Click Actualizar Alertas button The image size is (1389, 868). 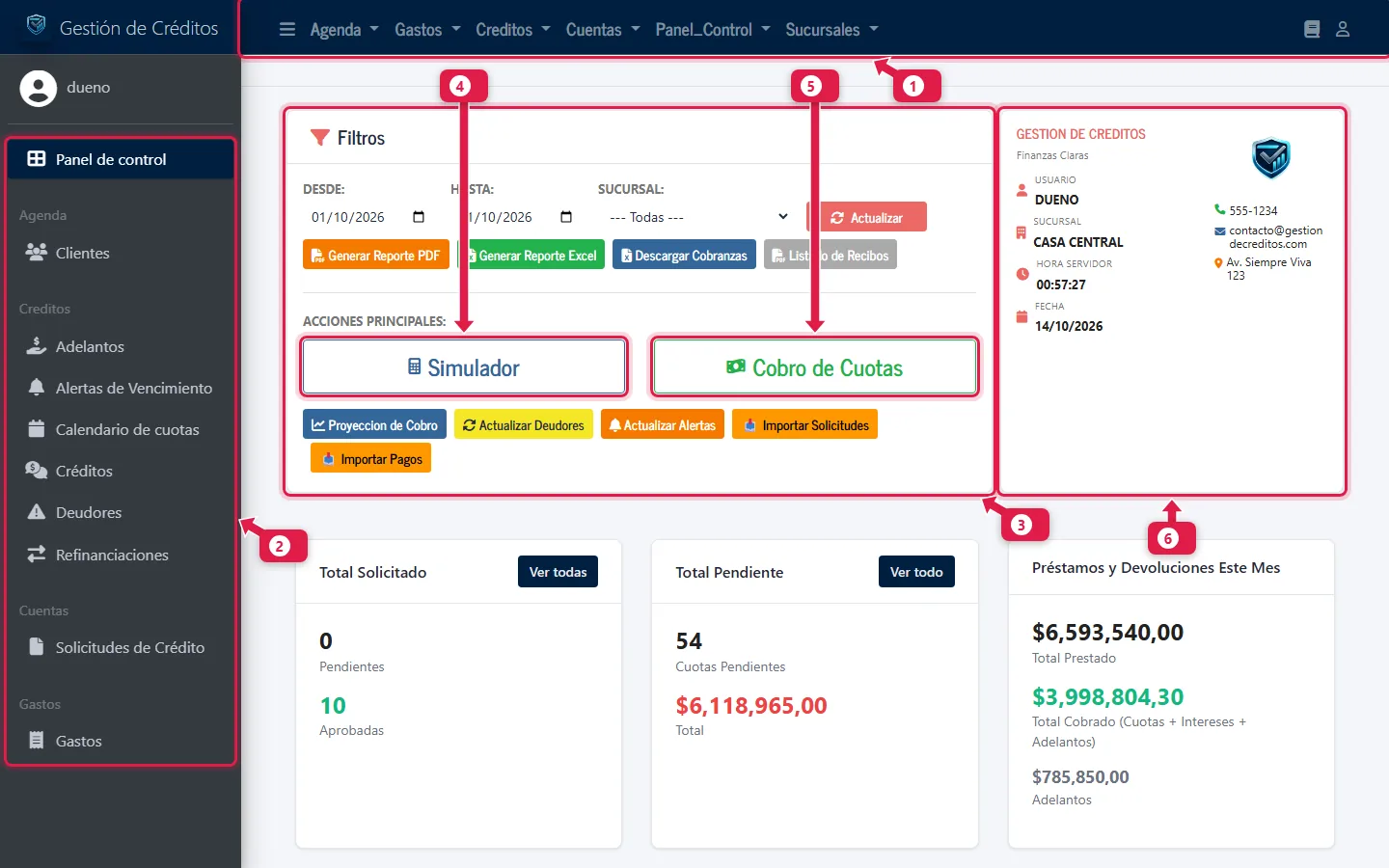pyautogui.click(x=663, y=424)
